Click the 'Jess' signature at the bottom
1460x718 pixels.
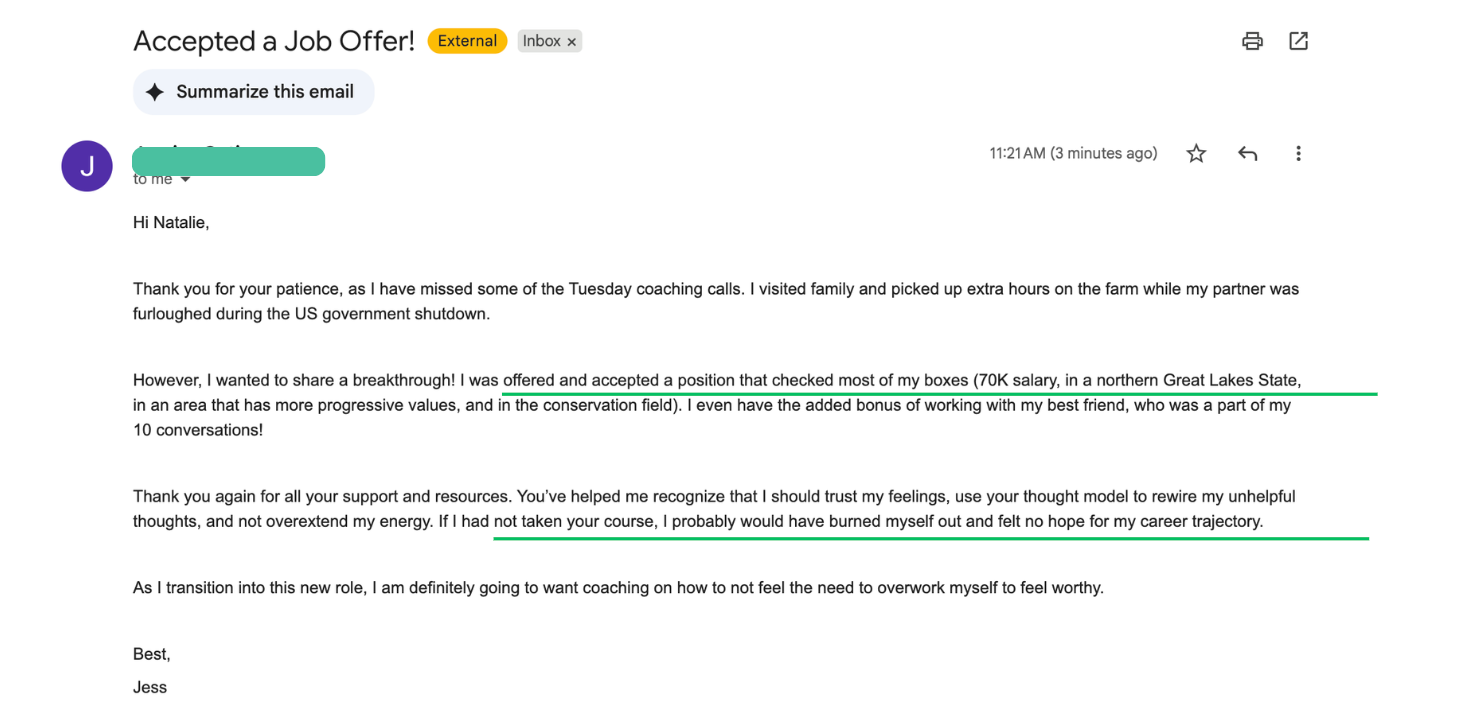tap(150, 687)
